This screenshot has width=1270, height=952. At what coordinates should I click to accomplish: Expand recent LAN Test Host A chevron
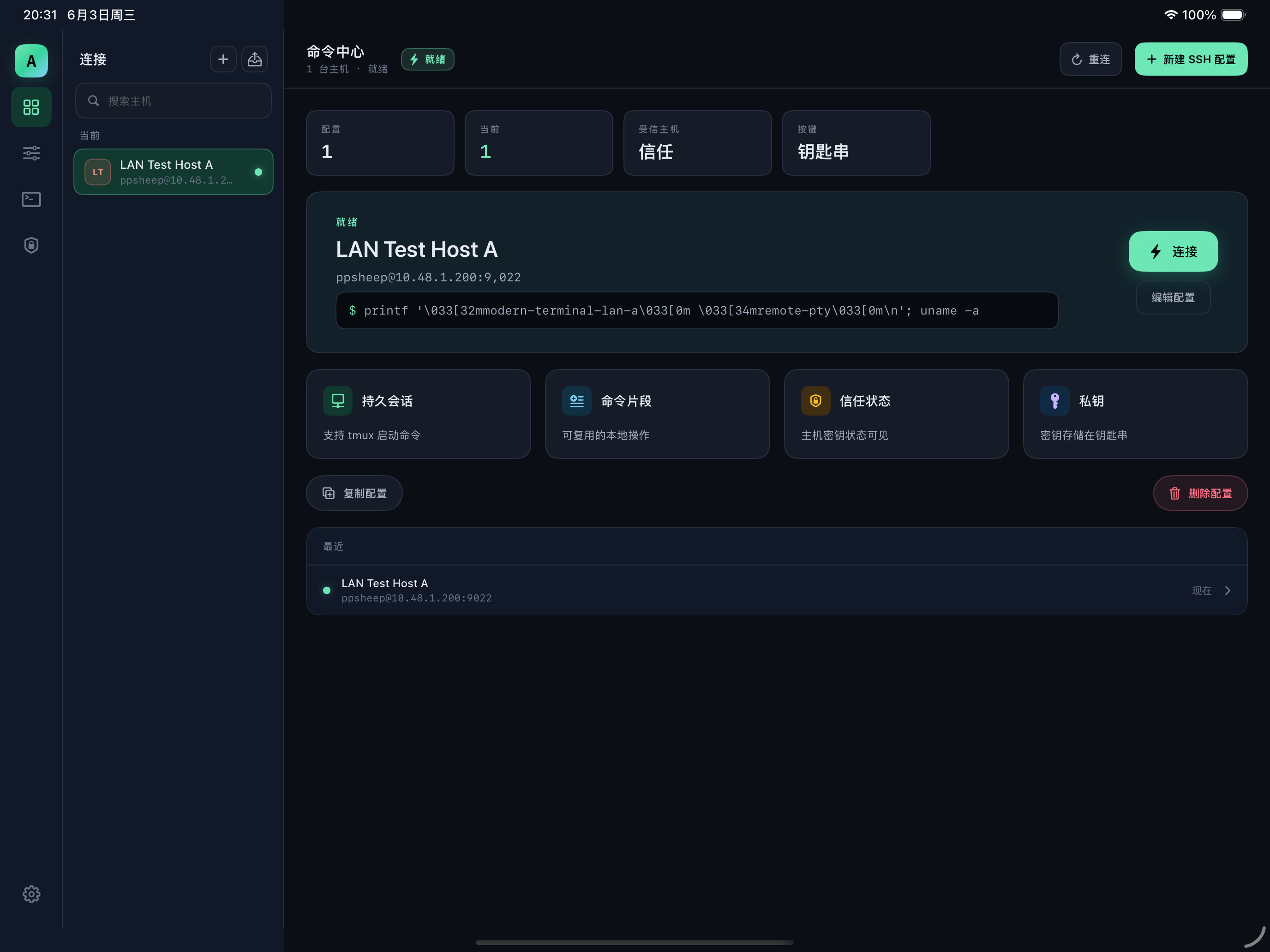[x=1228, y=590]
